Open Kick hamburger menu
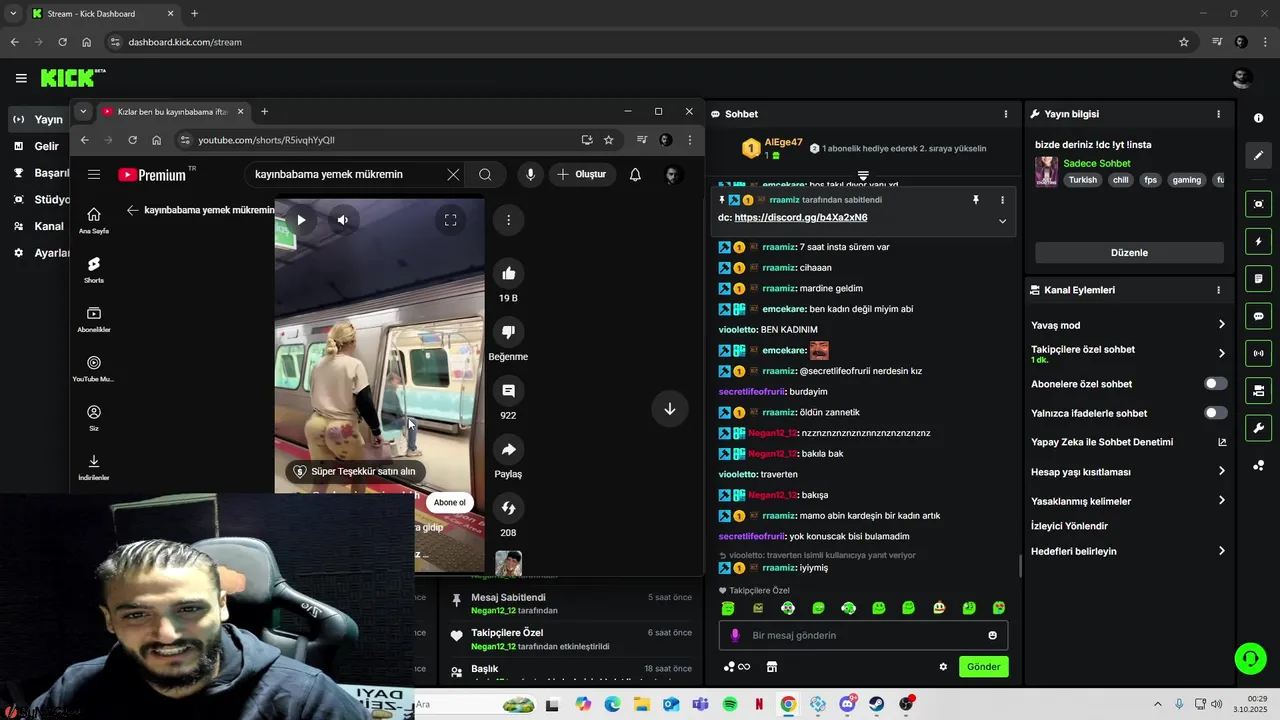Viewport: 1280px width, 720px height. click(21, 78)
